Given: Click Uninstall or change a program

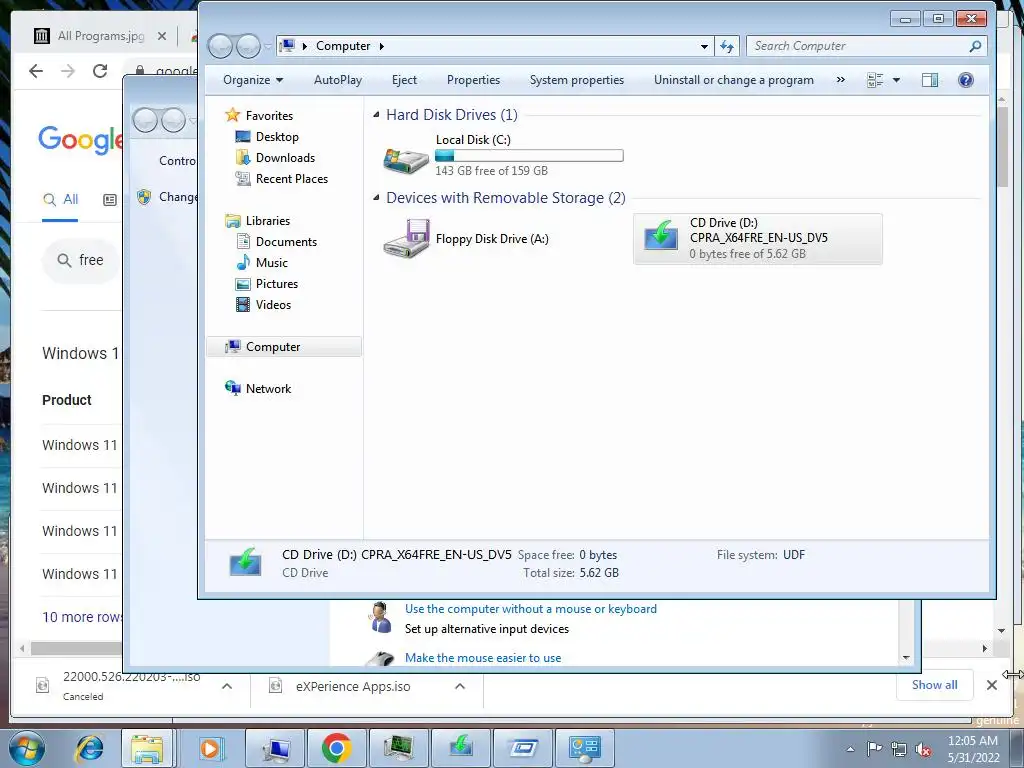Looking at the screenshot, I should pos(734,80).
